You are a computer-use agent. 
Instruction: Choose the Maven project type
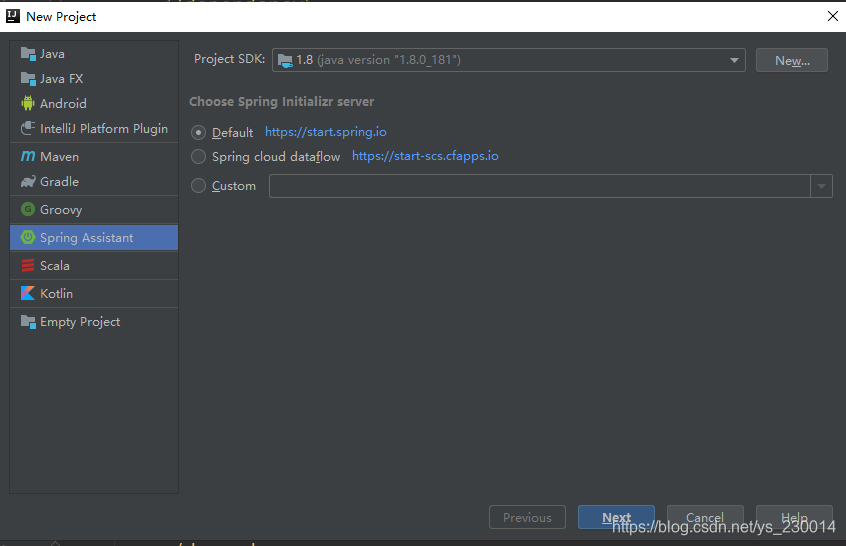(94, 156)
